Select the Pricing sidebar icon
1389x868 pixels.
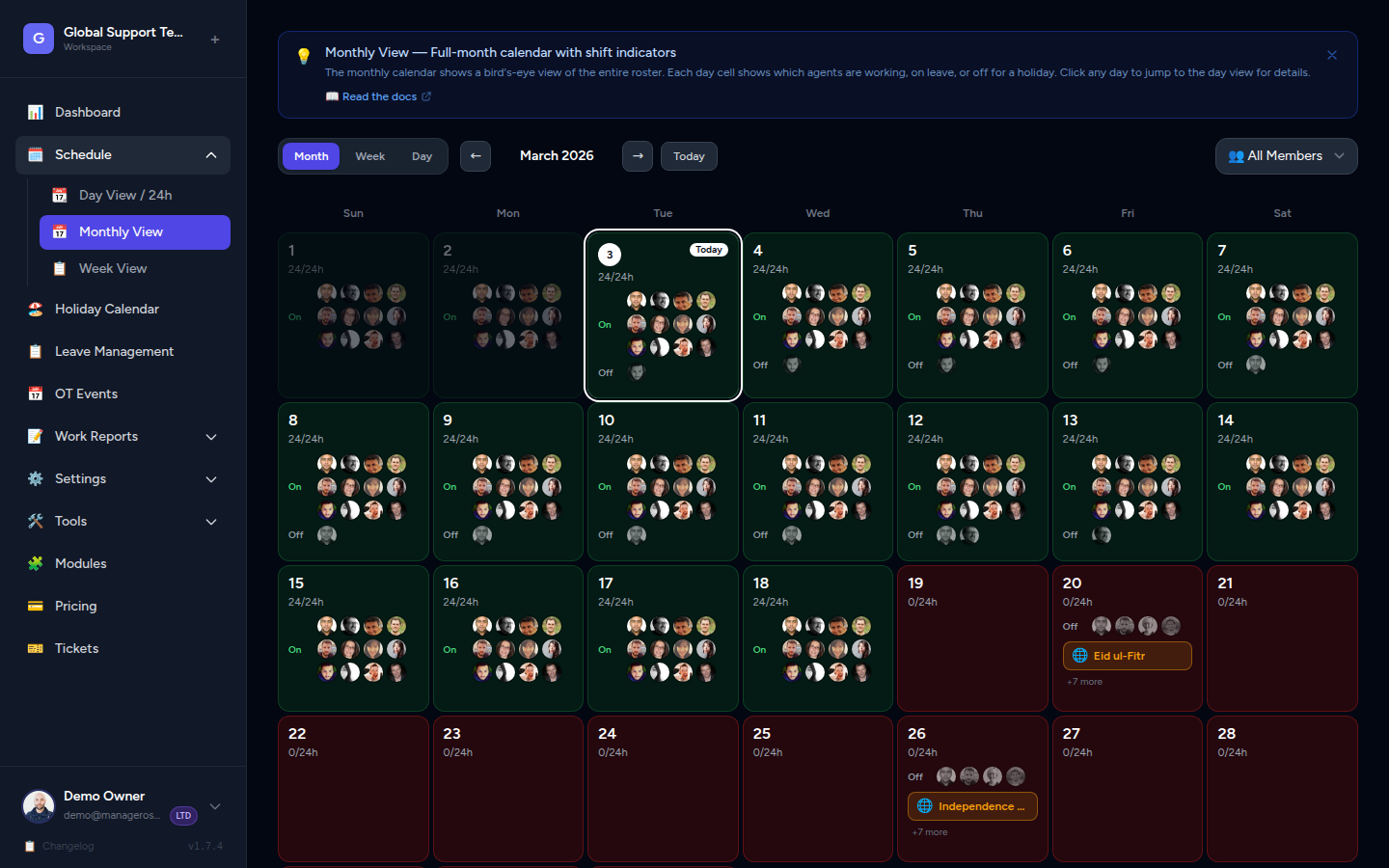coord(36,606)
